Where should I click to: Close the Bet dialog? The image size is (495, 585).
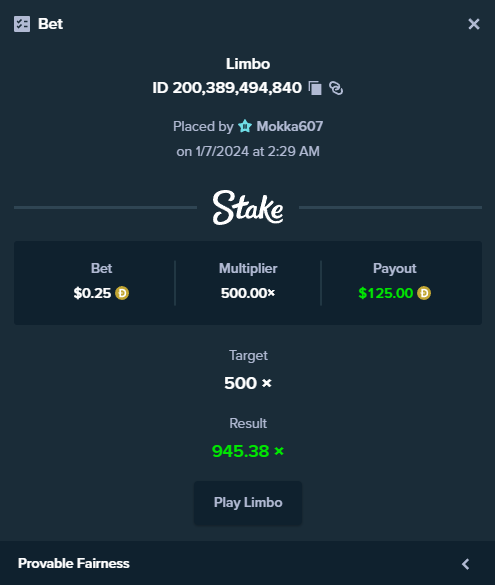(474, 24)
